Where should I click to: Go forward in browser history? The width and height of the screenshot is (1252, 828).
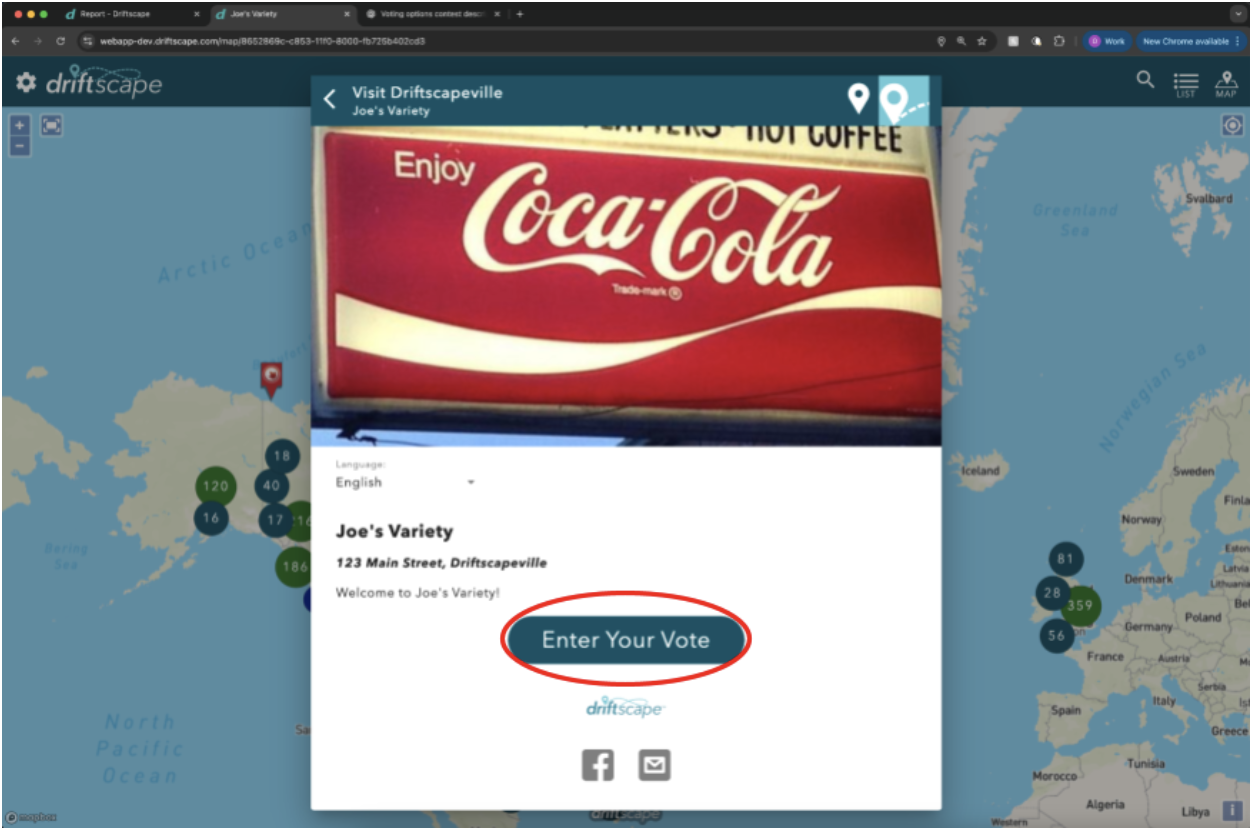[x=37, y=41]
